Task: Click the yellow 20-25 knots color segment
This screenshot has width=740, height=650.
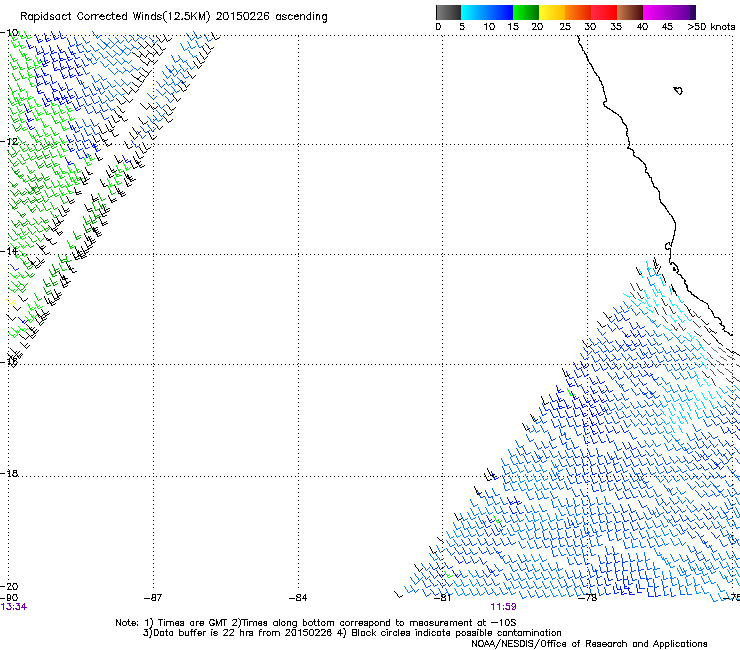Action: click(x=552, y=12)
